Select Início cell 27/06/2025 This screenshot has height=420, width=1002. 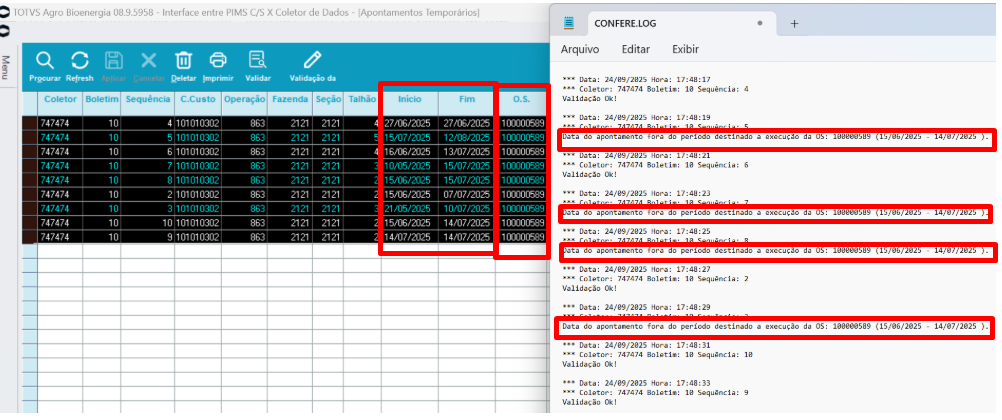pos(410,123)
